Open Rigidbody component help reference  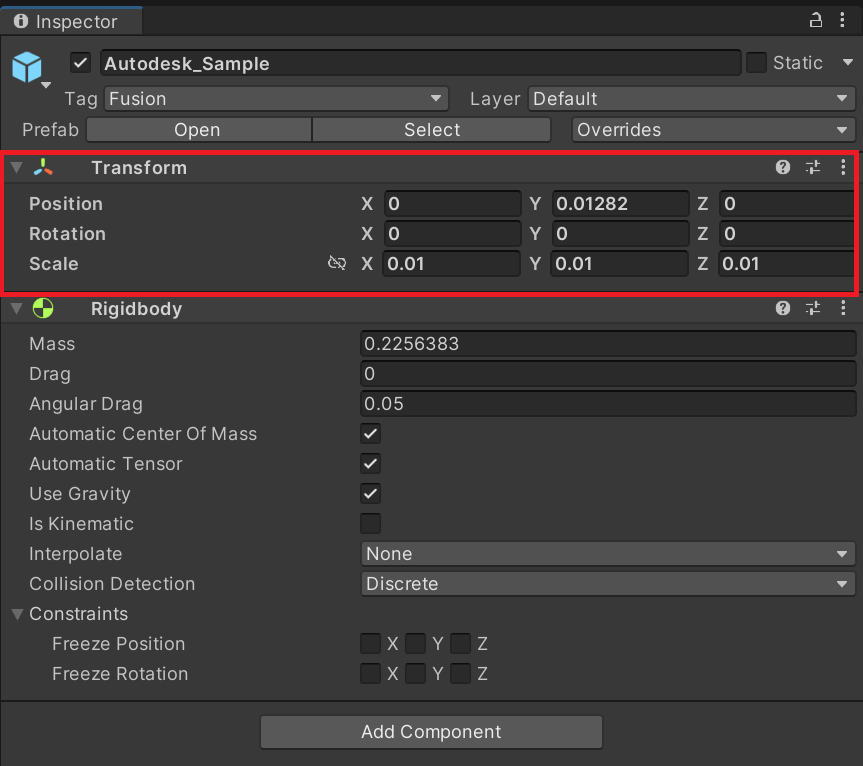coord(783,308)
